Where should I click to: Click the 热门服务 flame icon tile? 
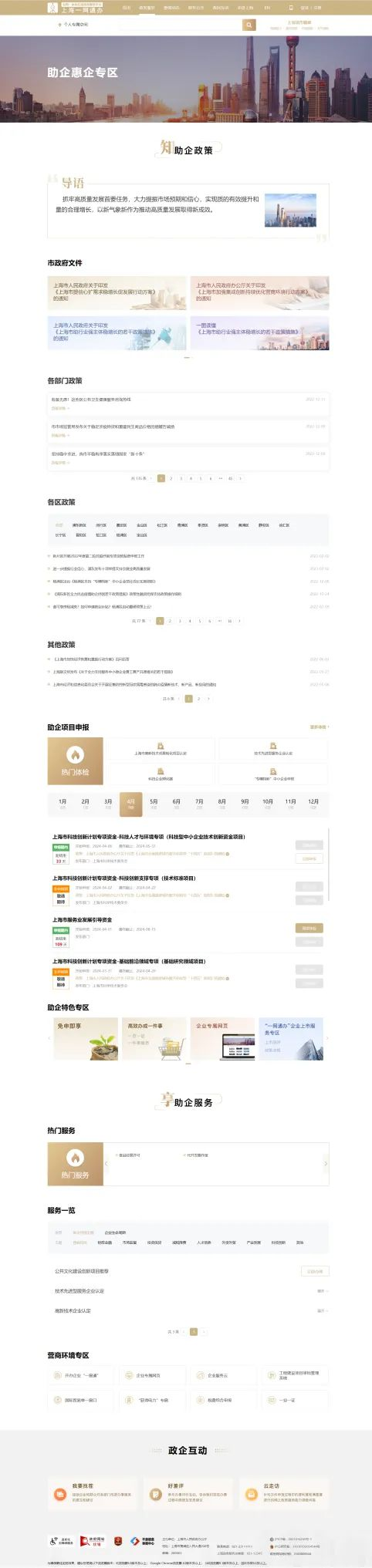[75, 1164]
